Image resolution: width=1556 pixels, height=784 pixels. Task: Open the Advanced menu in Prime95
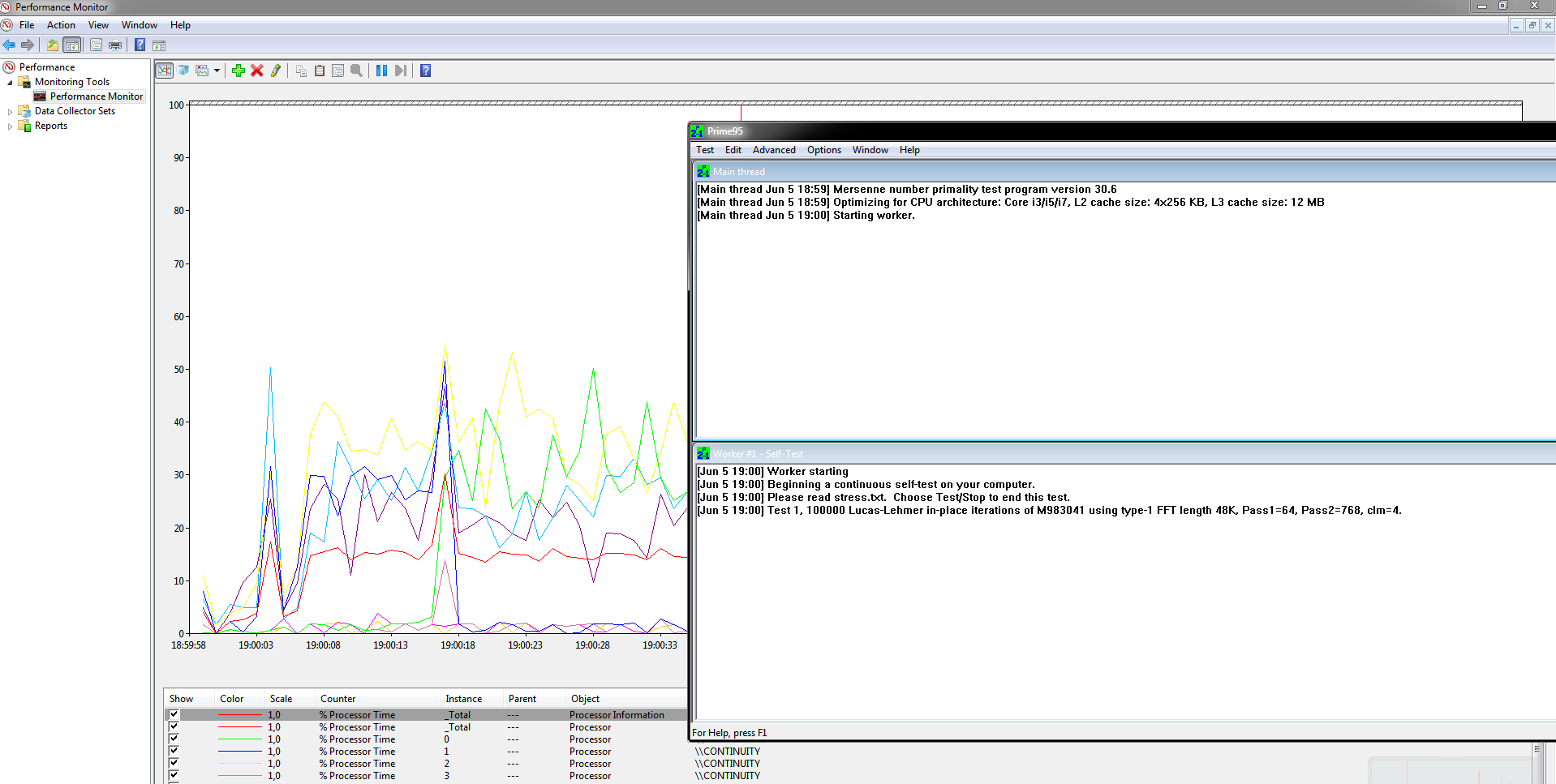[773, 150]
